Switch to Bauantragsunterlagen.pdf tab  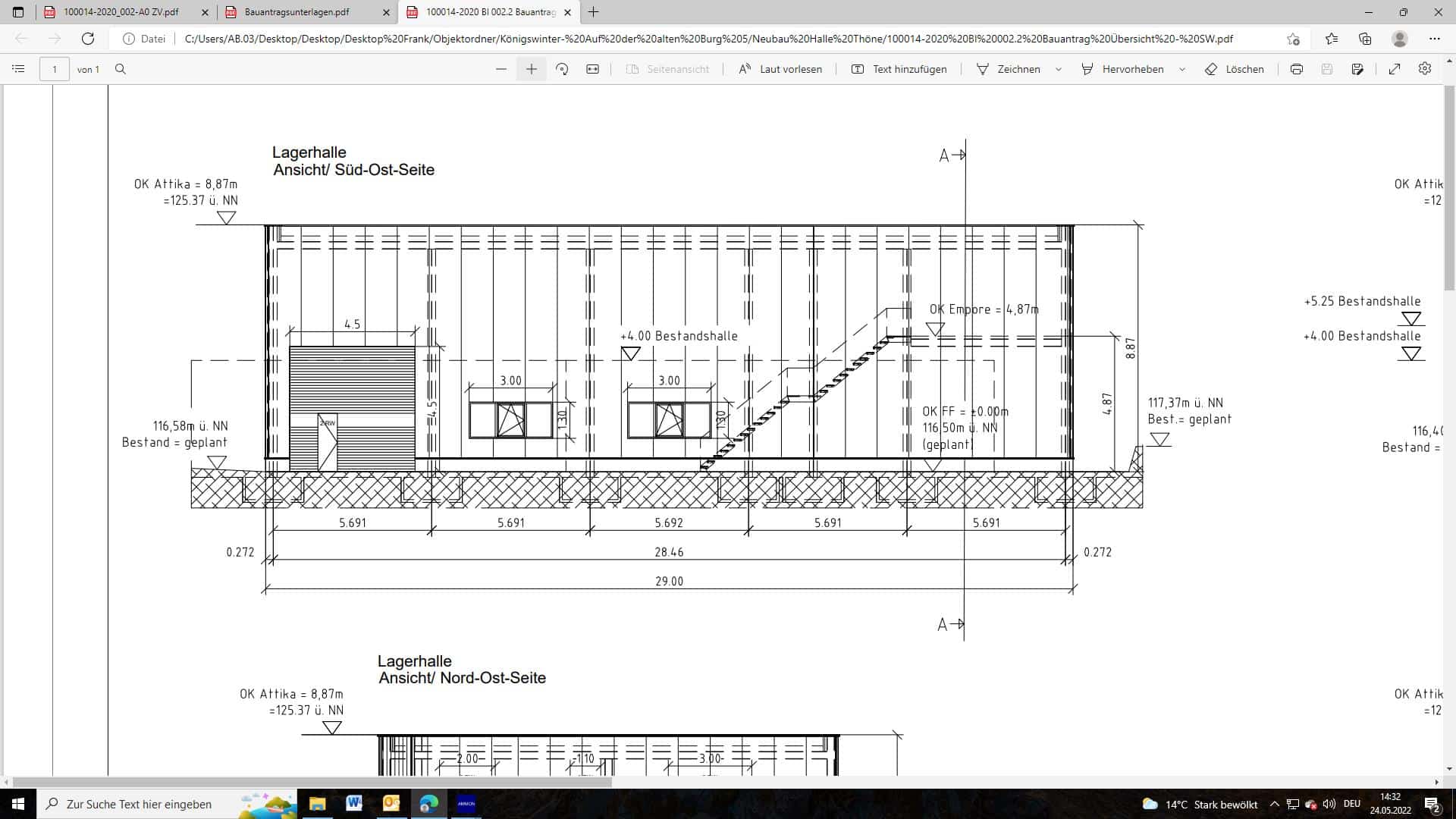(297, 12)
